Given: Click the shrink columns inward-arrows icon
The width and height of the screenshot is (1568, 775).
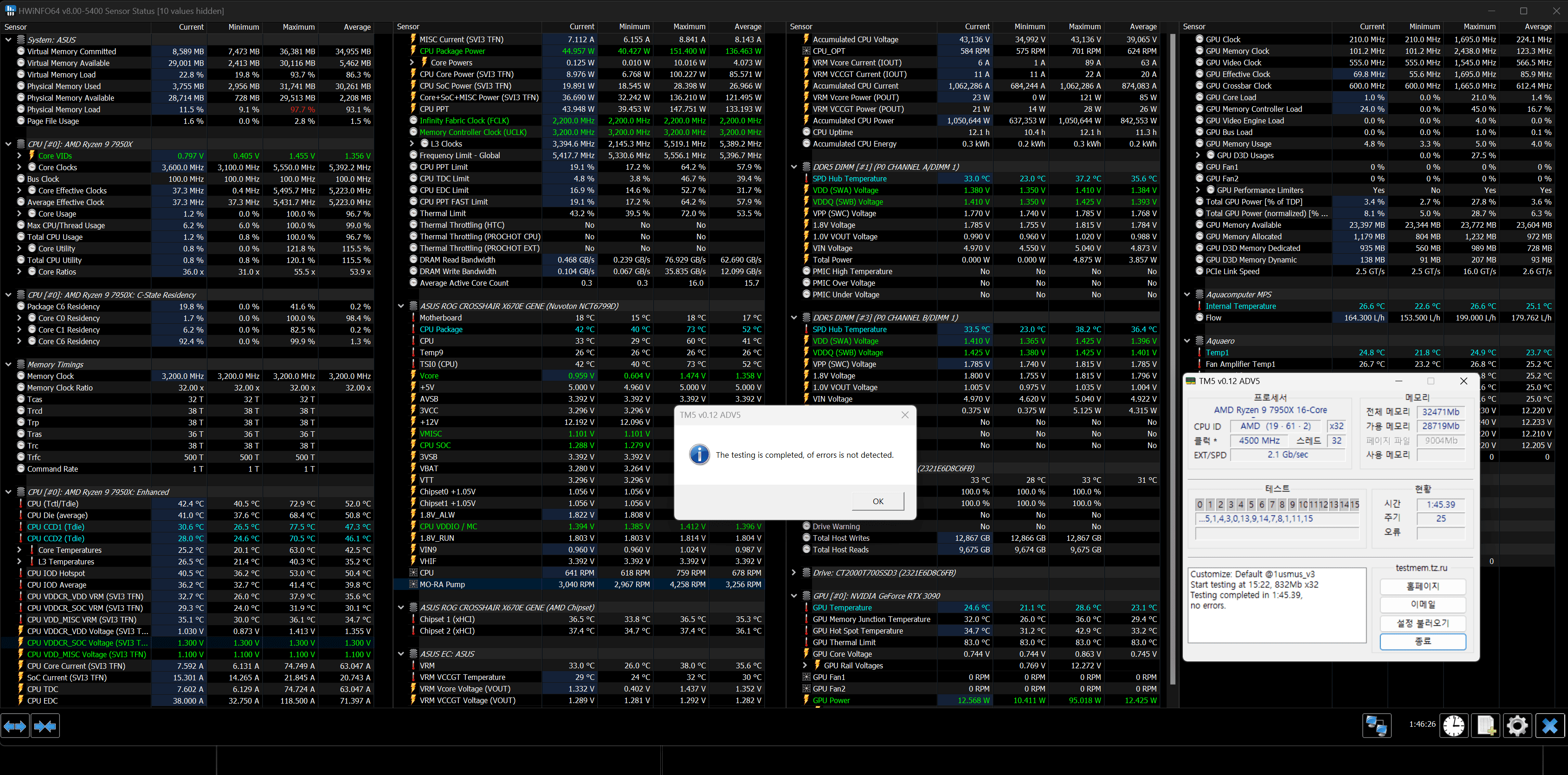Looking at the screenshot, I should (45, 726).
